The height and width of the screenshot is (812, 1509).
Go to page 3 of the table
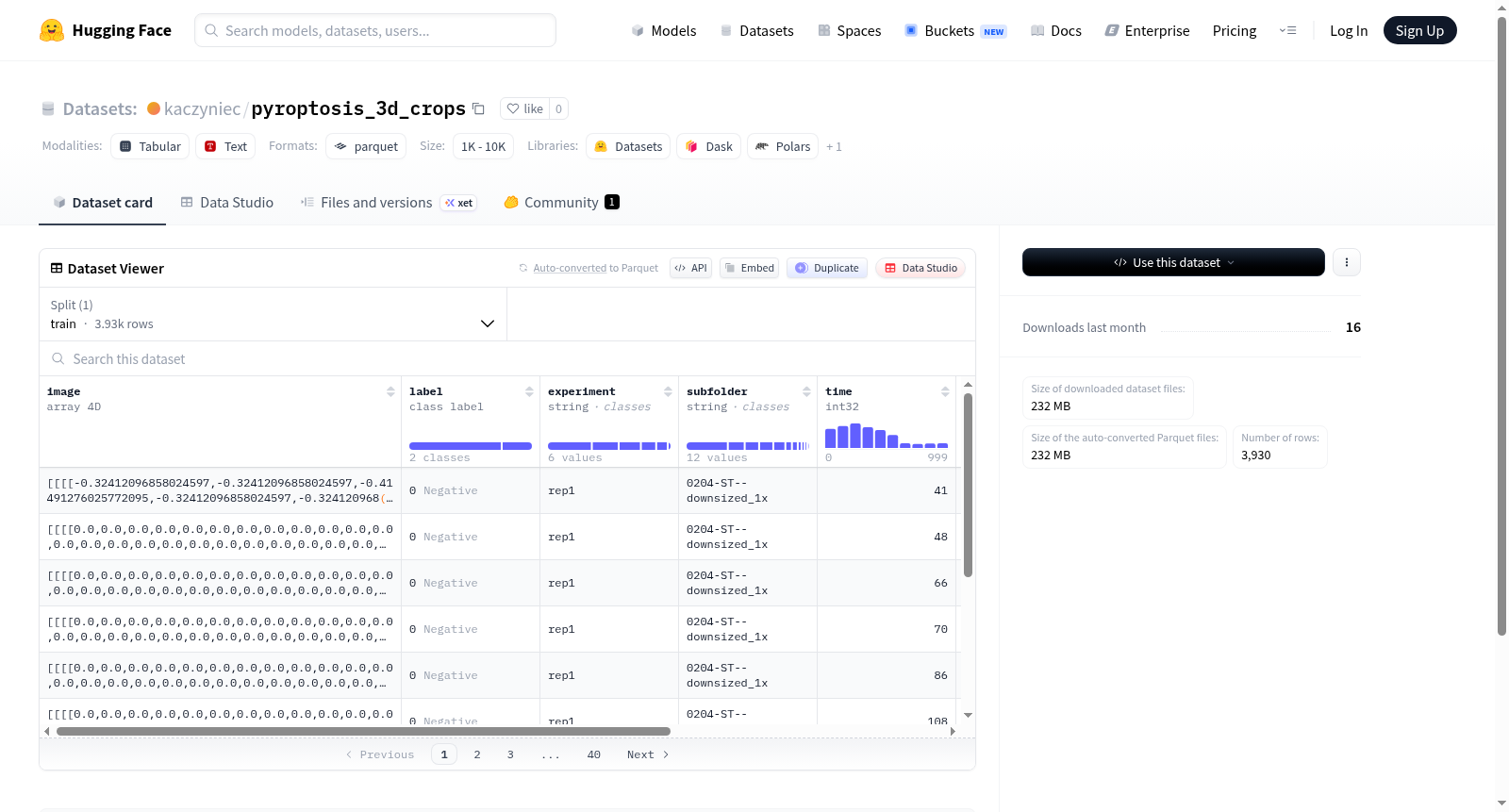(510, 754)
